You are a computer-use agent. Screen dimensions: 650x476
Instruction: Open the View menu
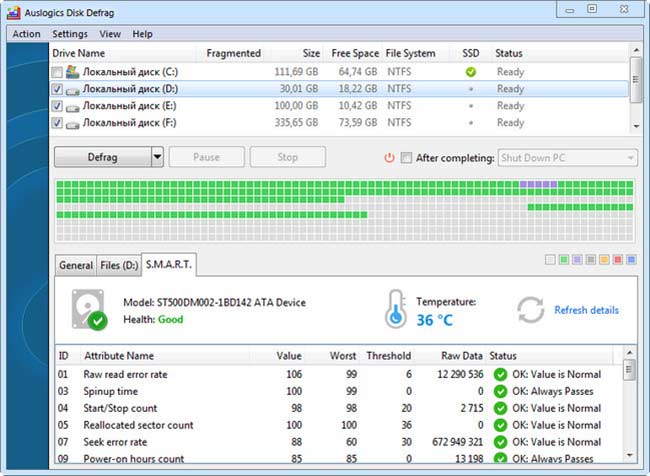coord(110,34)
